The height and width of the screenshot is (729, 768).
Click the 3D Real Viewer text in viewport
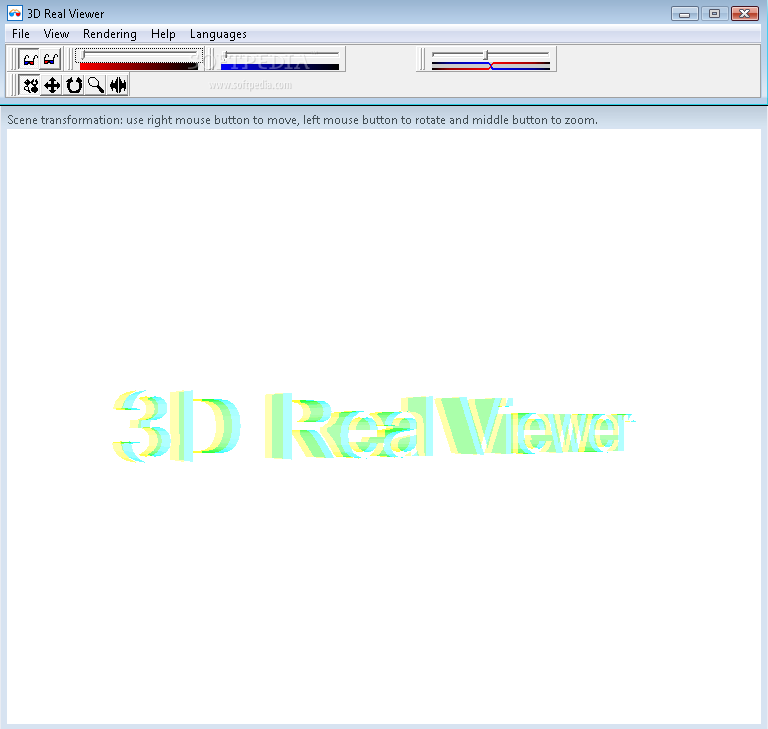coord(373,426)
